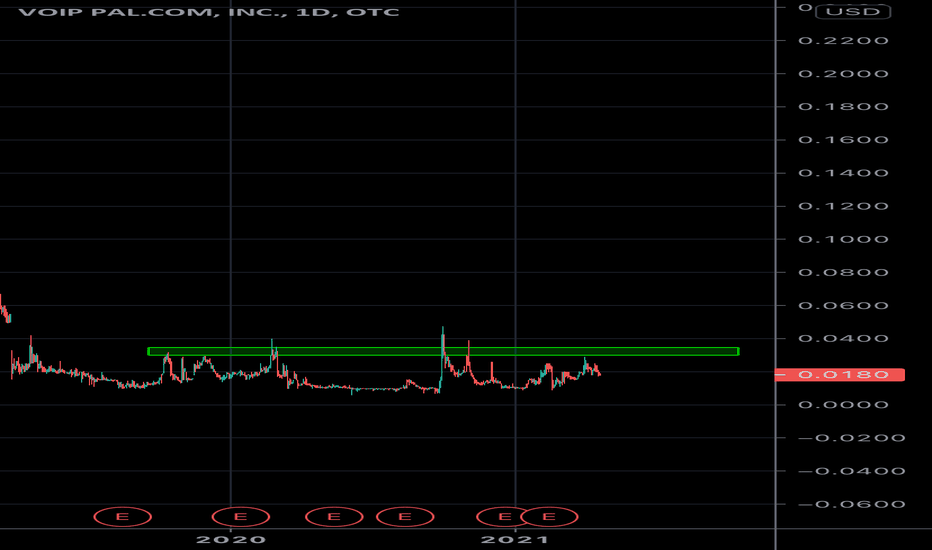Open the USD currency selector
Viewport: 932px width, 550px height.
(x=853, y=12)
